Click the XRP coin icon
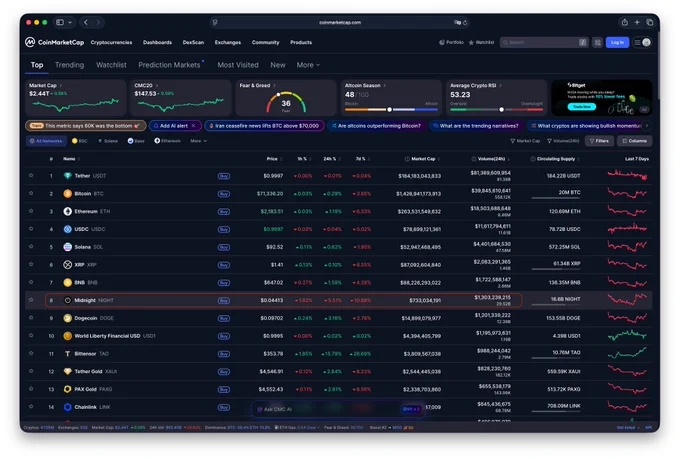The width and height of the screenshot is (680, 459). point(67,265)
